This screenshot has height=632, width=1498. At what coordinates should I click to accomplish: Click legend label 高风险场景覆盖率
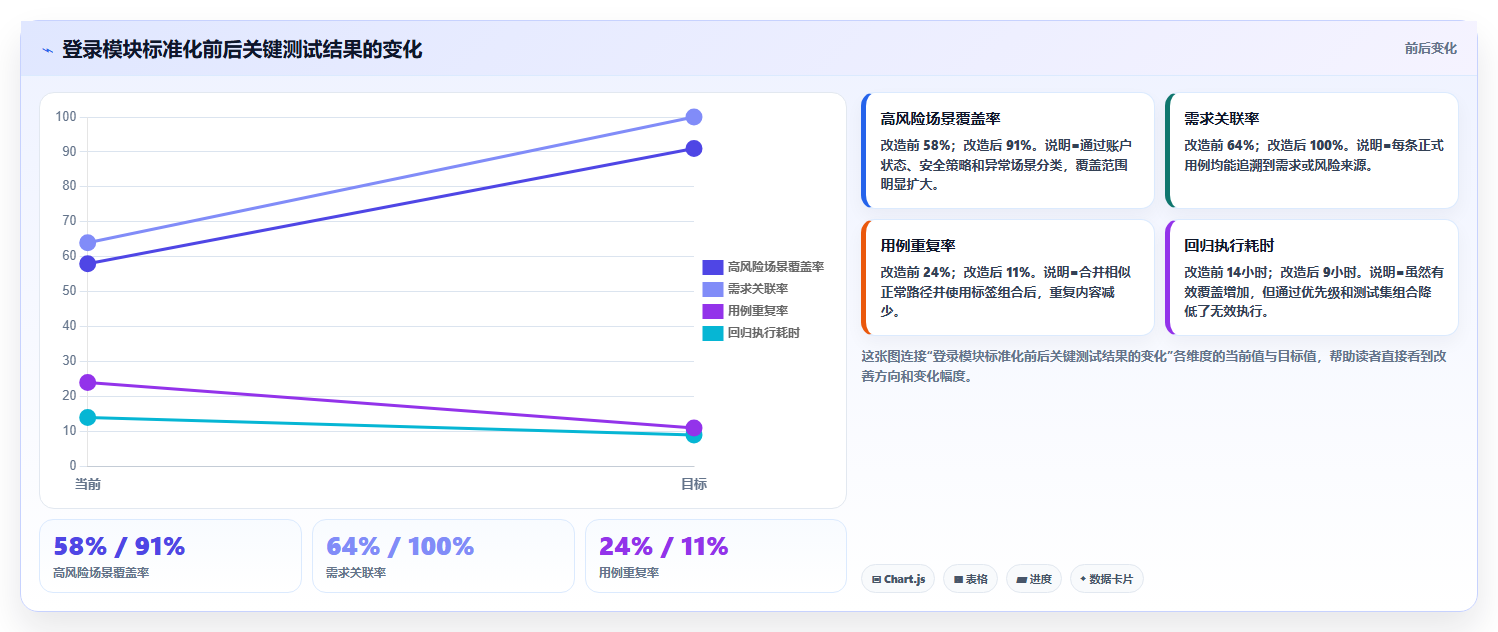click(776, 267)
